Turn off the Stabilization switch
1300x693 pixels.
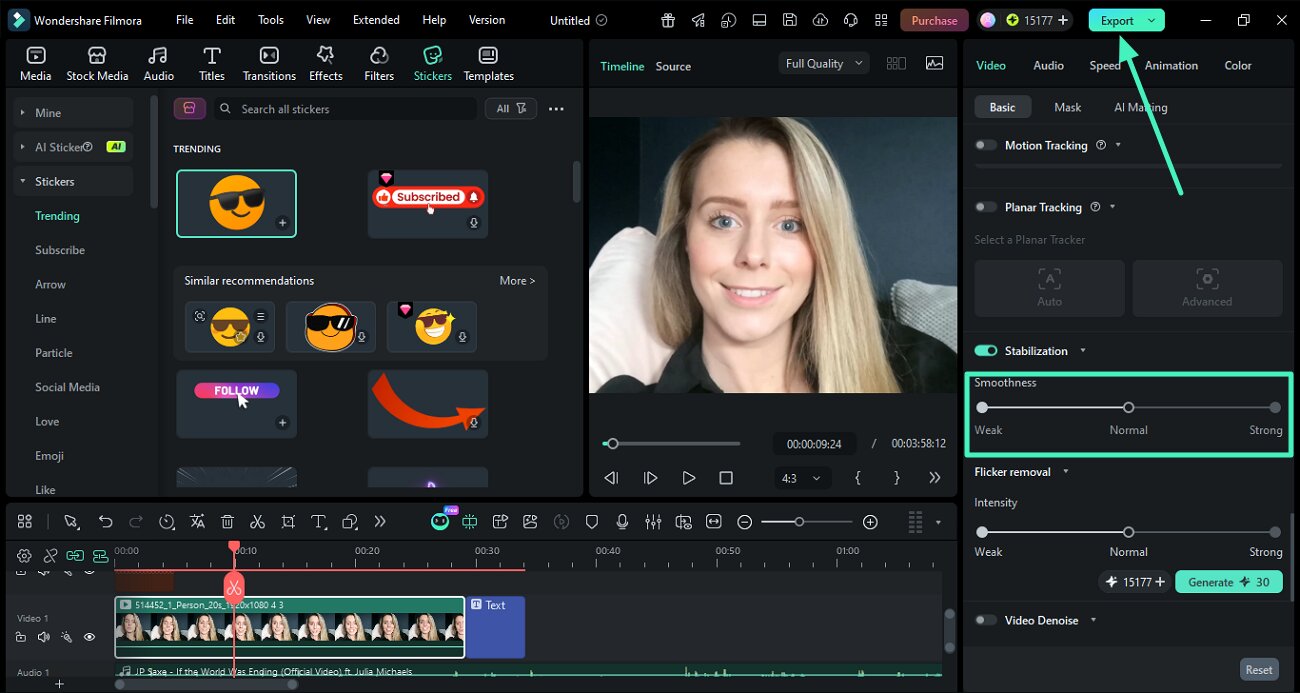coord(986,351)
